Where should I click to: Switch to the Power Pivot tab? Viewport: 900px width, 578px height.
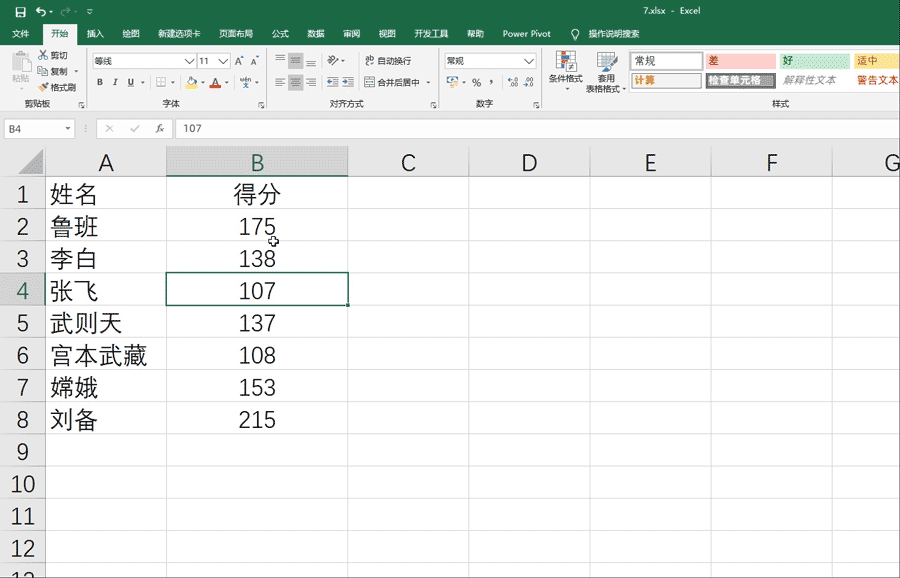[x=526, y=34]
